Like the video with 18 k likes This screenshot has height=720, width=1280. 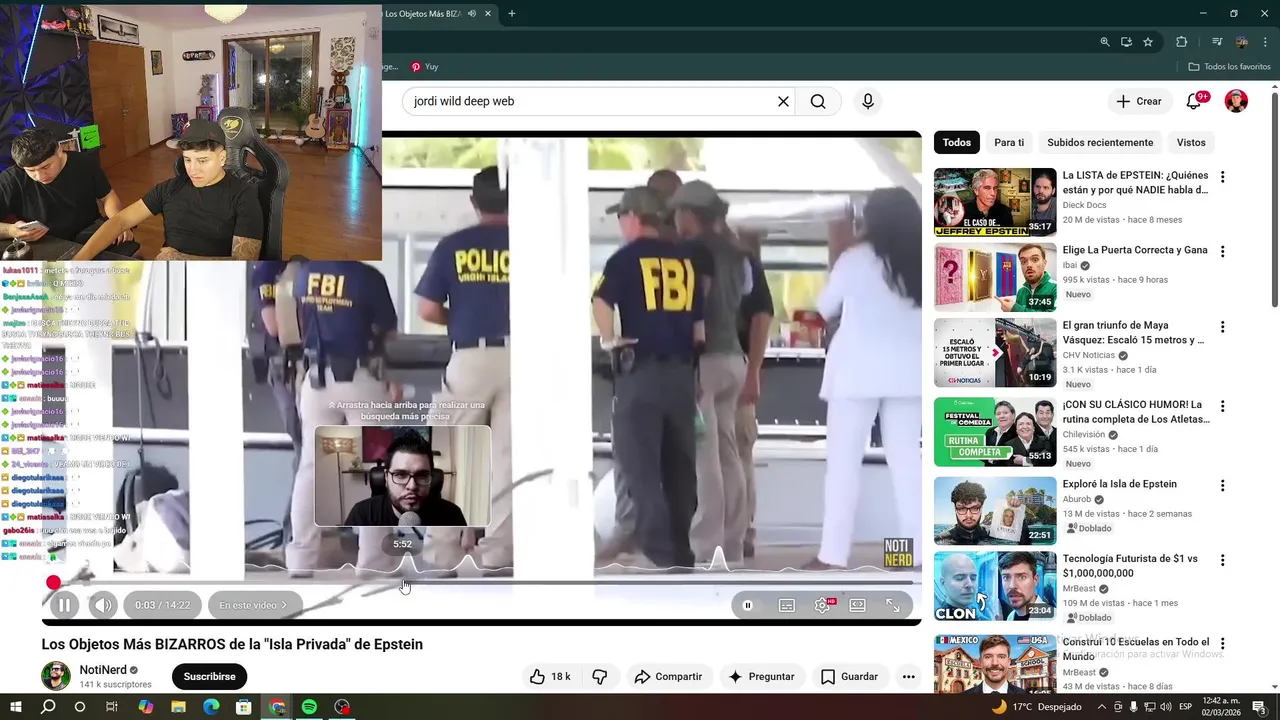[550, 677]
